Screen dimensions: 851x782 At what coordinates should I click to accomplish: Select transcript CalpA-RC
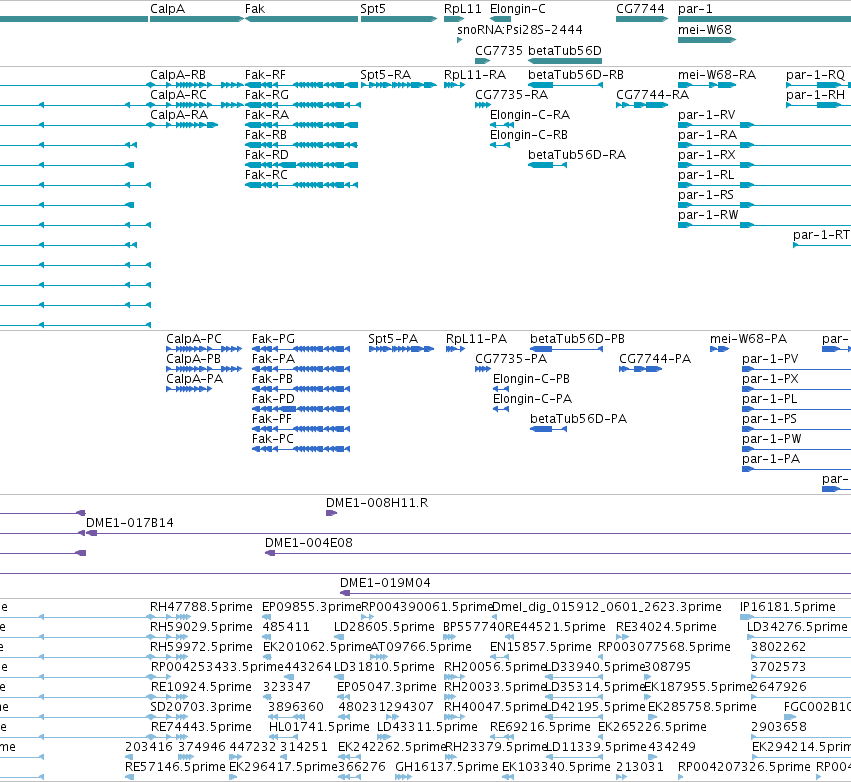196,105
